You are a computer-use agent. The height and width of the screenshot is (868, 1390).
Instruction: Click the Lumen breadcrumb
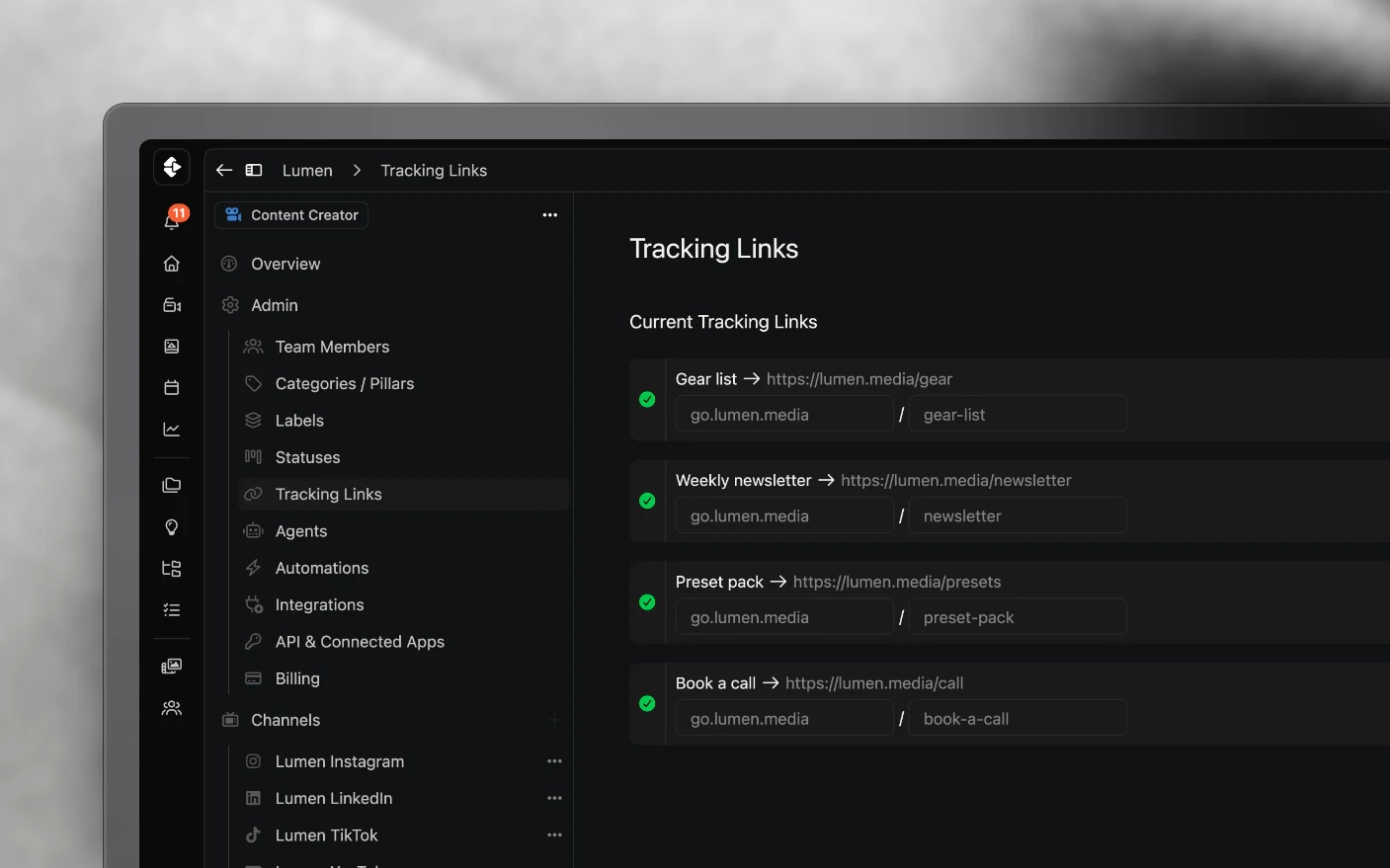click(307, 171)
